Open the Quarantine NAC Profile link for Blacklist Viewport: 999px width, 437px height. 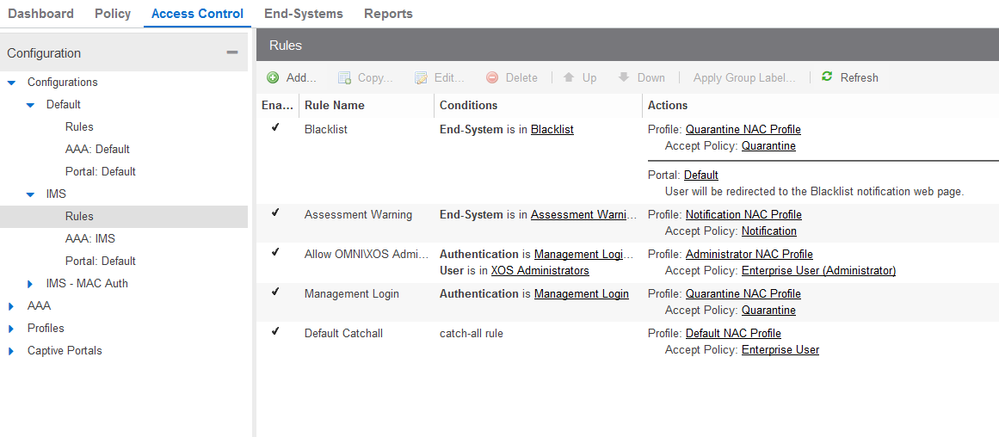coord(743,130)
